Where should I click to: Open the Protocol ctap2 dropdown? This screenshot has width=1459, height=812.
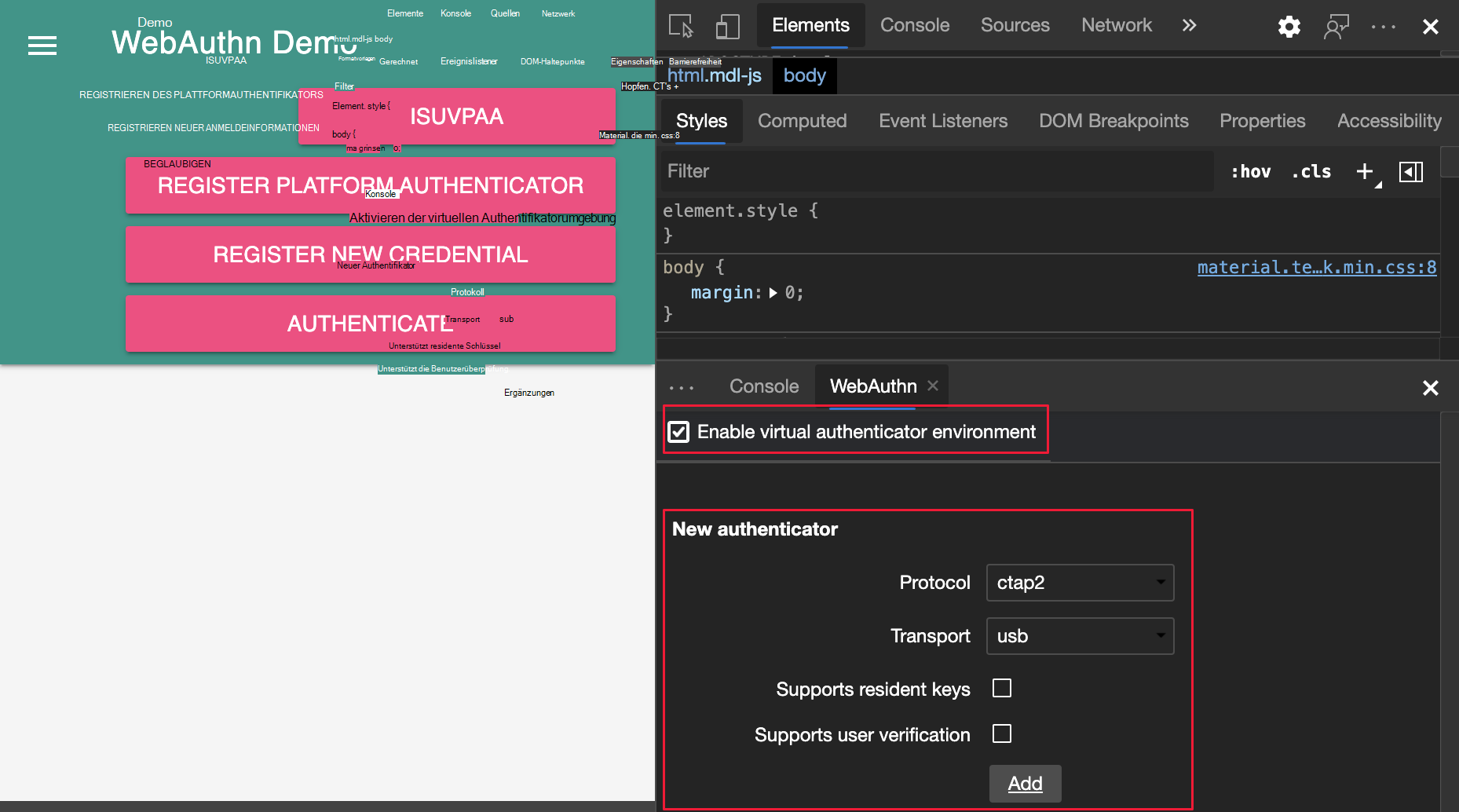pyautogui.click(x=1080, y=583)
